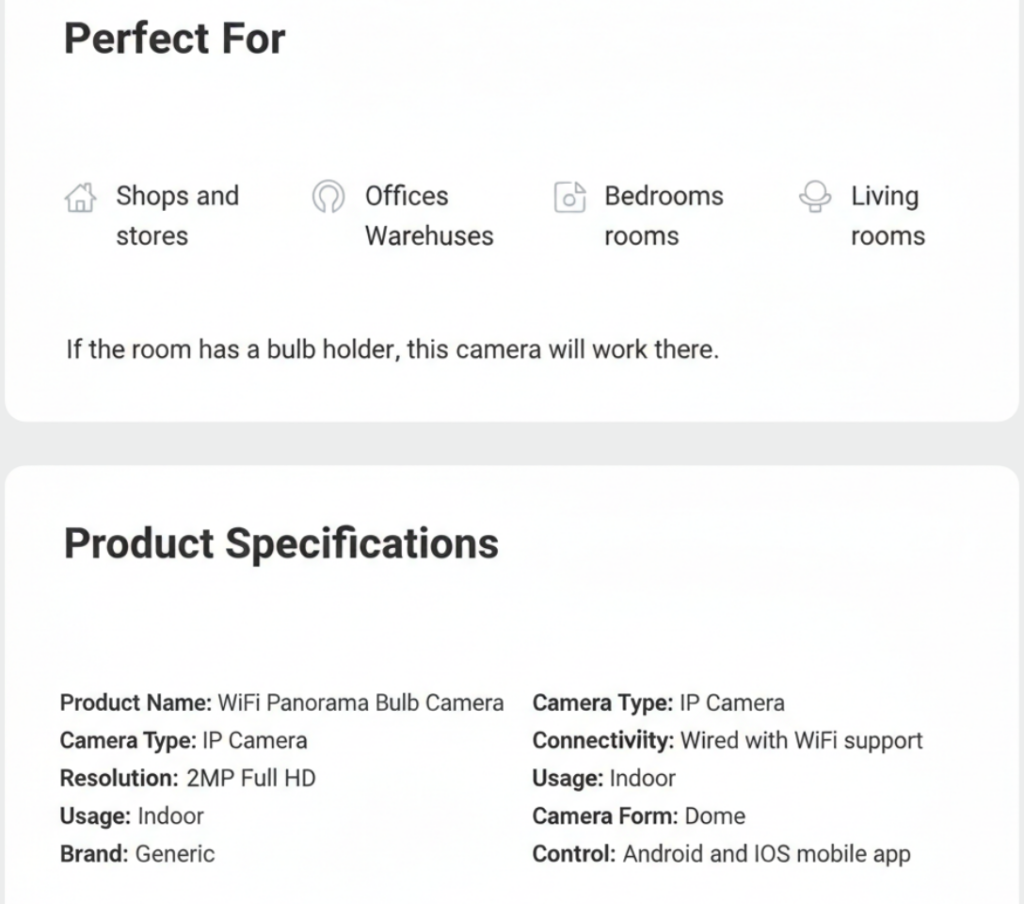The height and width of the screenshot is (904, 1024).
Task: Click the "Perfect For" heading
Action: pyautogui.click(x=175, y=38)
